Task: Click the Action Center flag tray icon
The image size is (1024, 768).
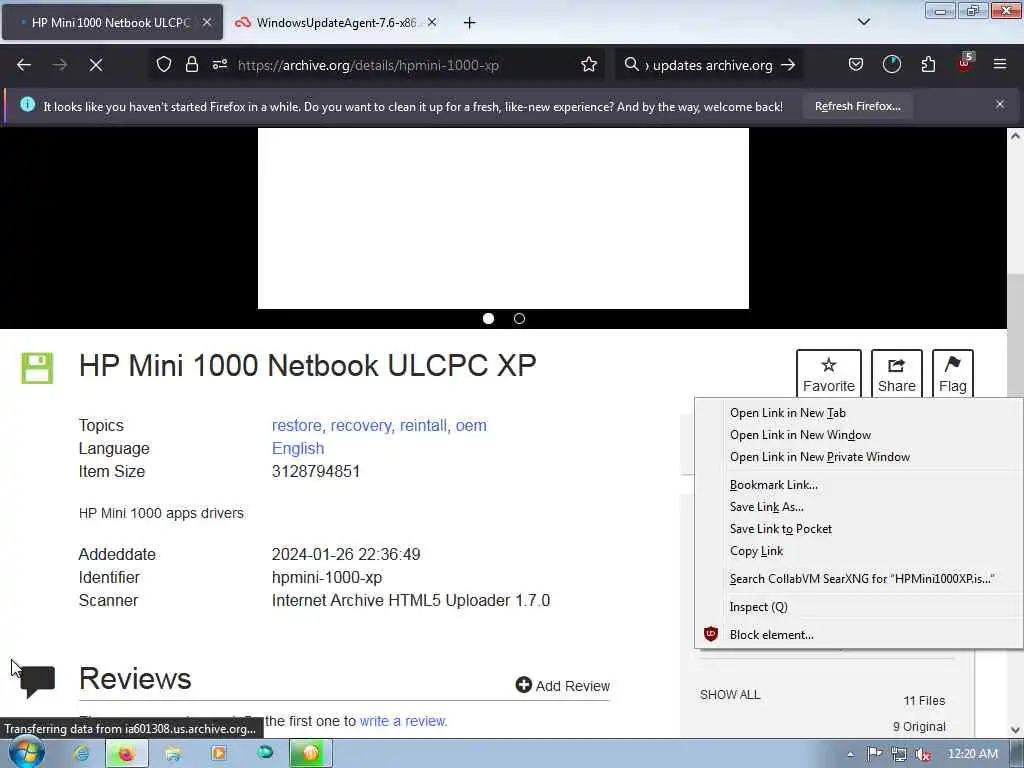Action: 874,754
